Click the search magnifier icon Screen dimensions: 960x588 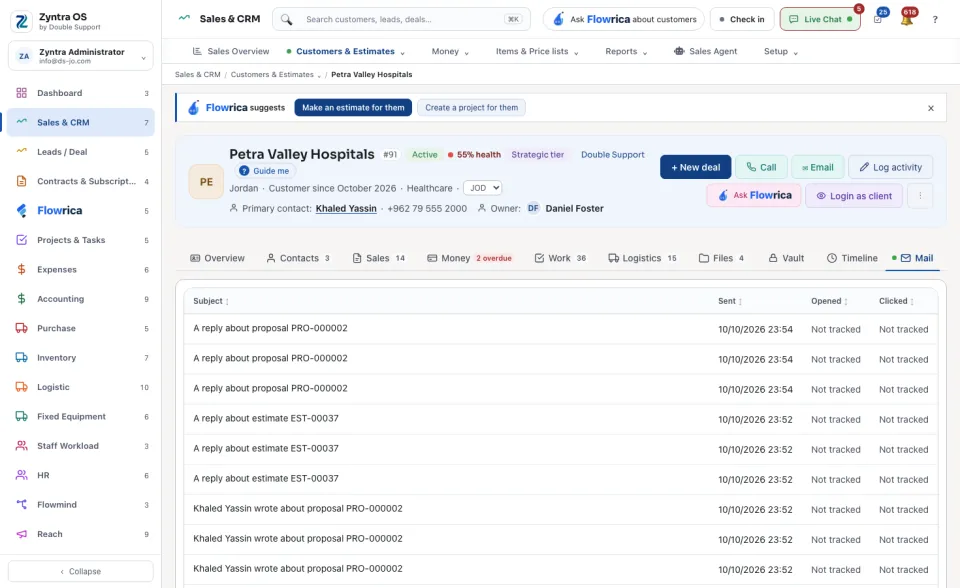(286, 20)
